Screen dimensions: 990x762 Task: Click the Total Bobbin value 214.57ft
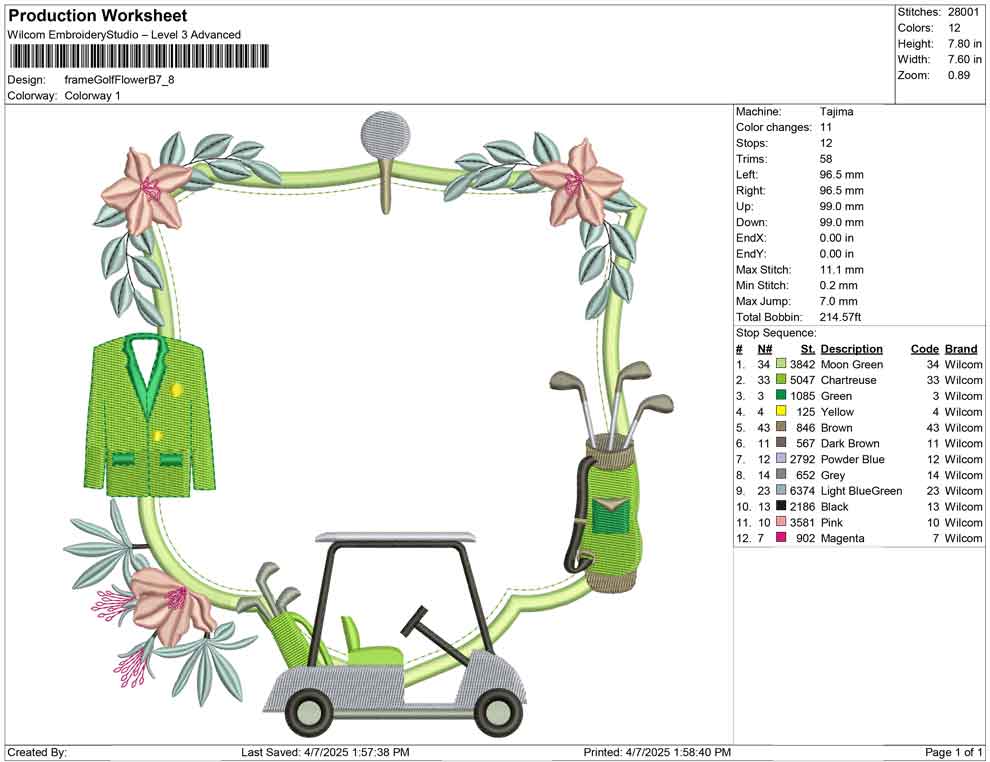[839, 316]
